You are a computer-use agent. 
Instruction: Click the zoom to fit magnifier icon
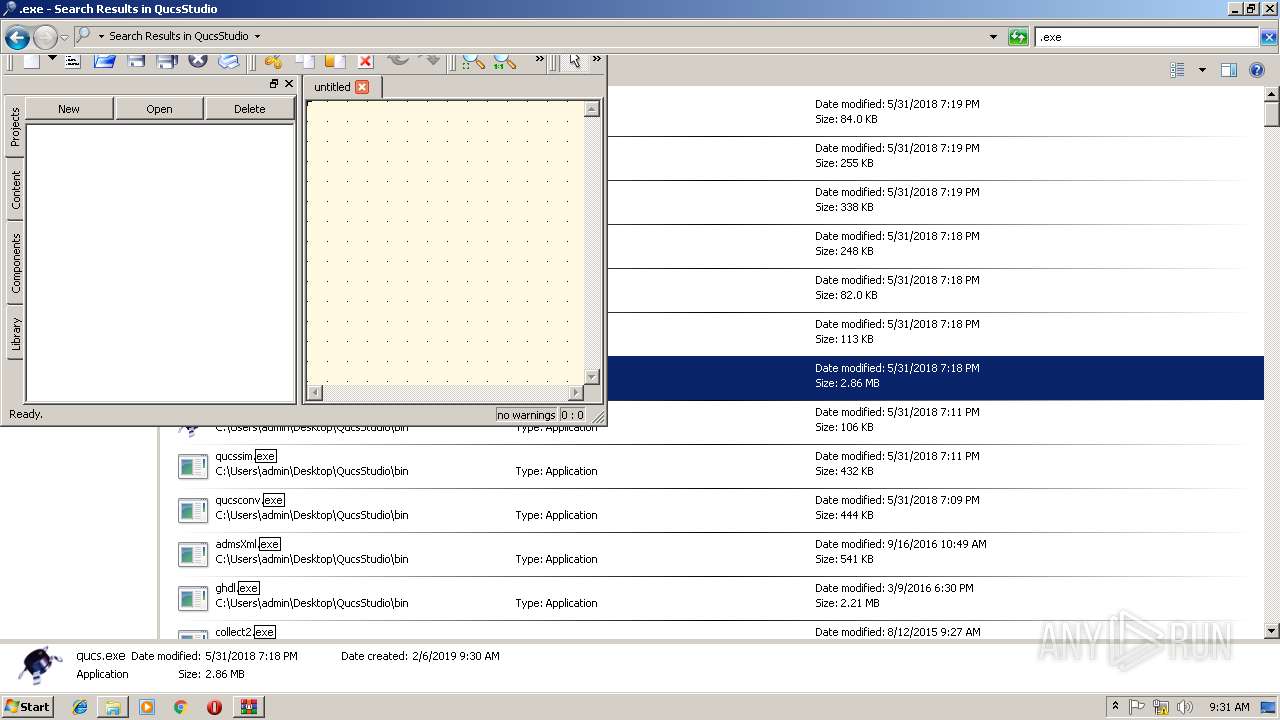pyautogui.click(x=473, y=61)
